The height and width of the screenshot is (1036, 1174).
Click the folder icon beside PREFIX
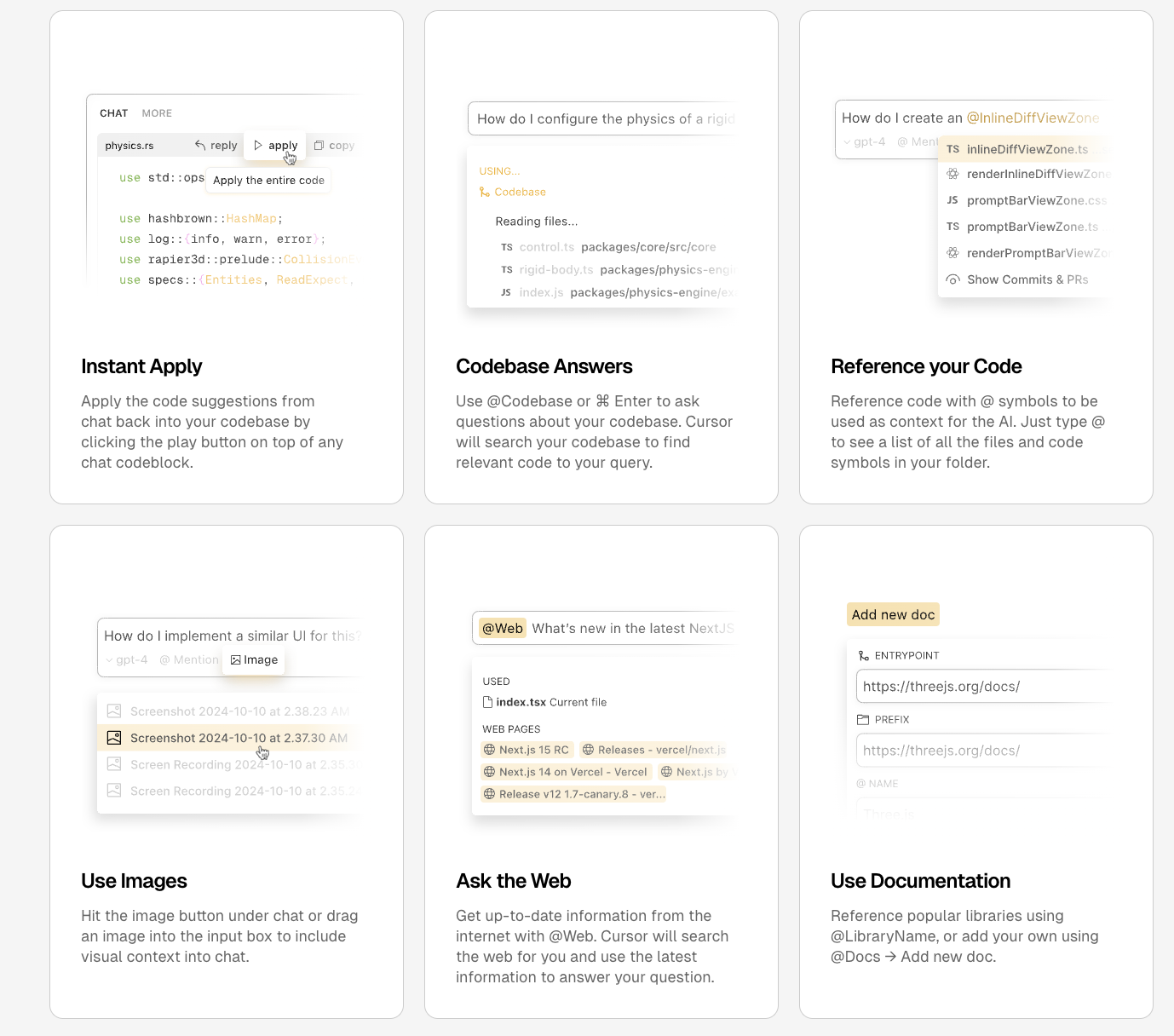(863, 719)
